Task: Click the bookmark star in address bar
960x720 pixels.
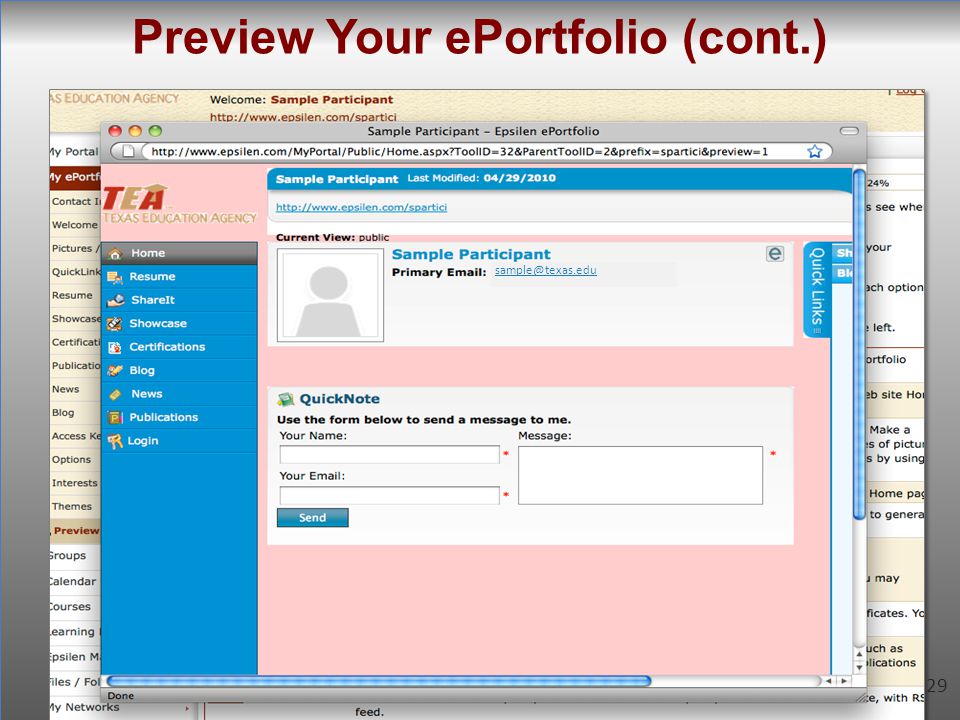Action: (x=814, y=151)
